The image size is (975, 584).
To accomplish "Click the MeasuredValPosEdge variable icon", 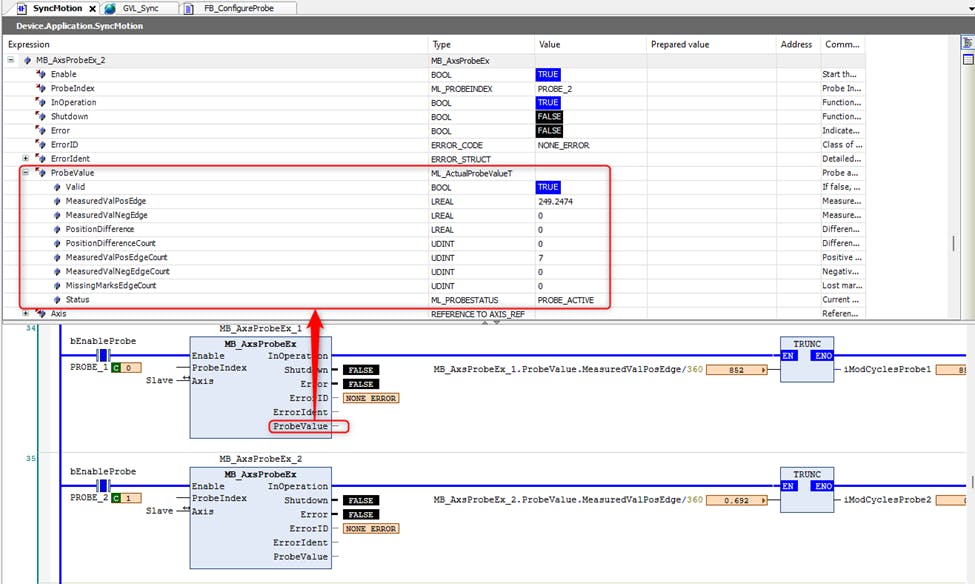I will (x=57, y=201).
